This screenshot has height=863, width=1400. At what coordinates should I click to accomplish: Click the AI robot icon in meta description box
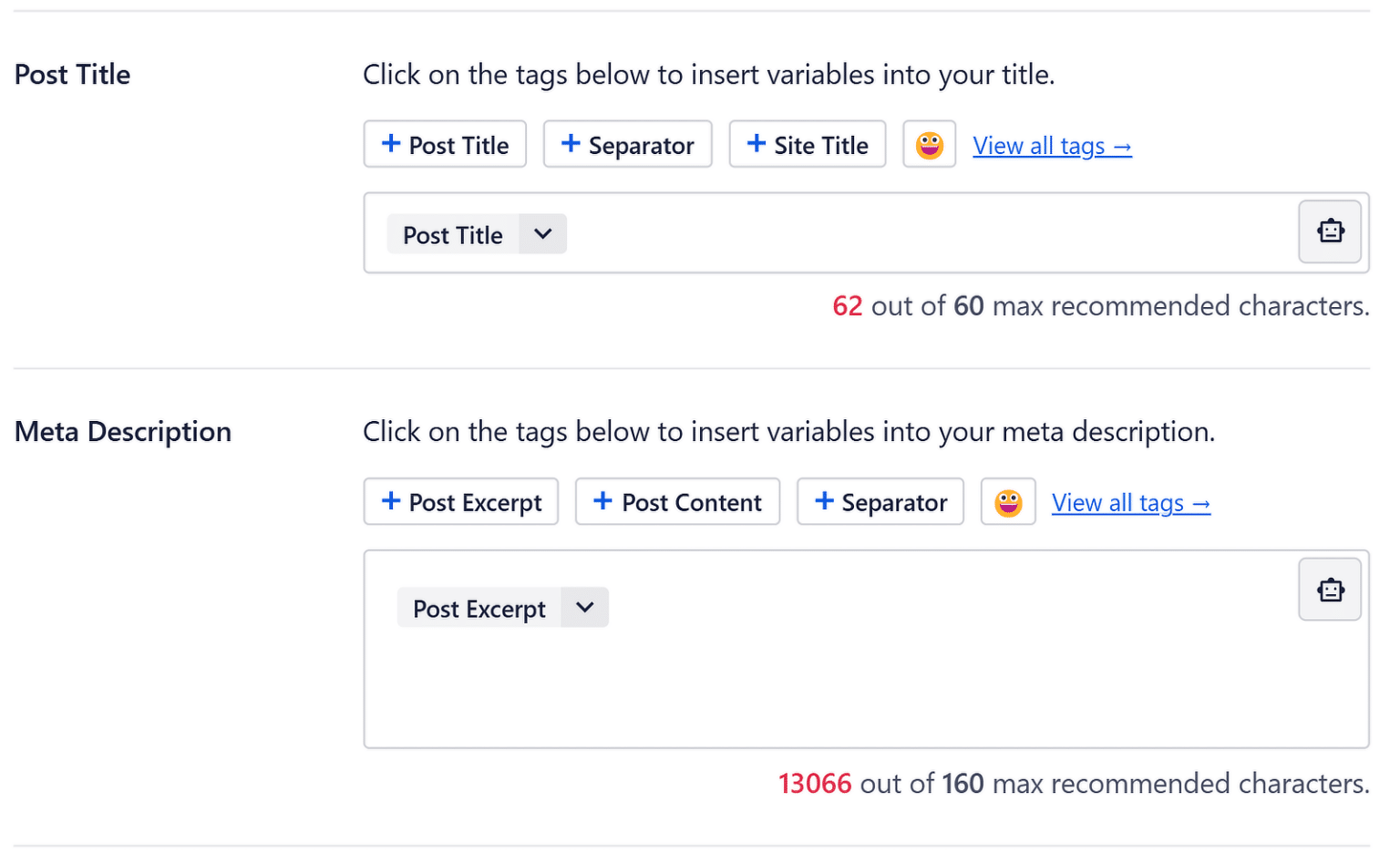point(1330,589)
